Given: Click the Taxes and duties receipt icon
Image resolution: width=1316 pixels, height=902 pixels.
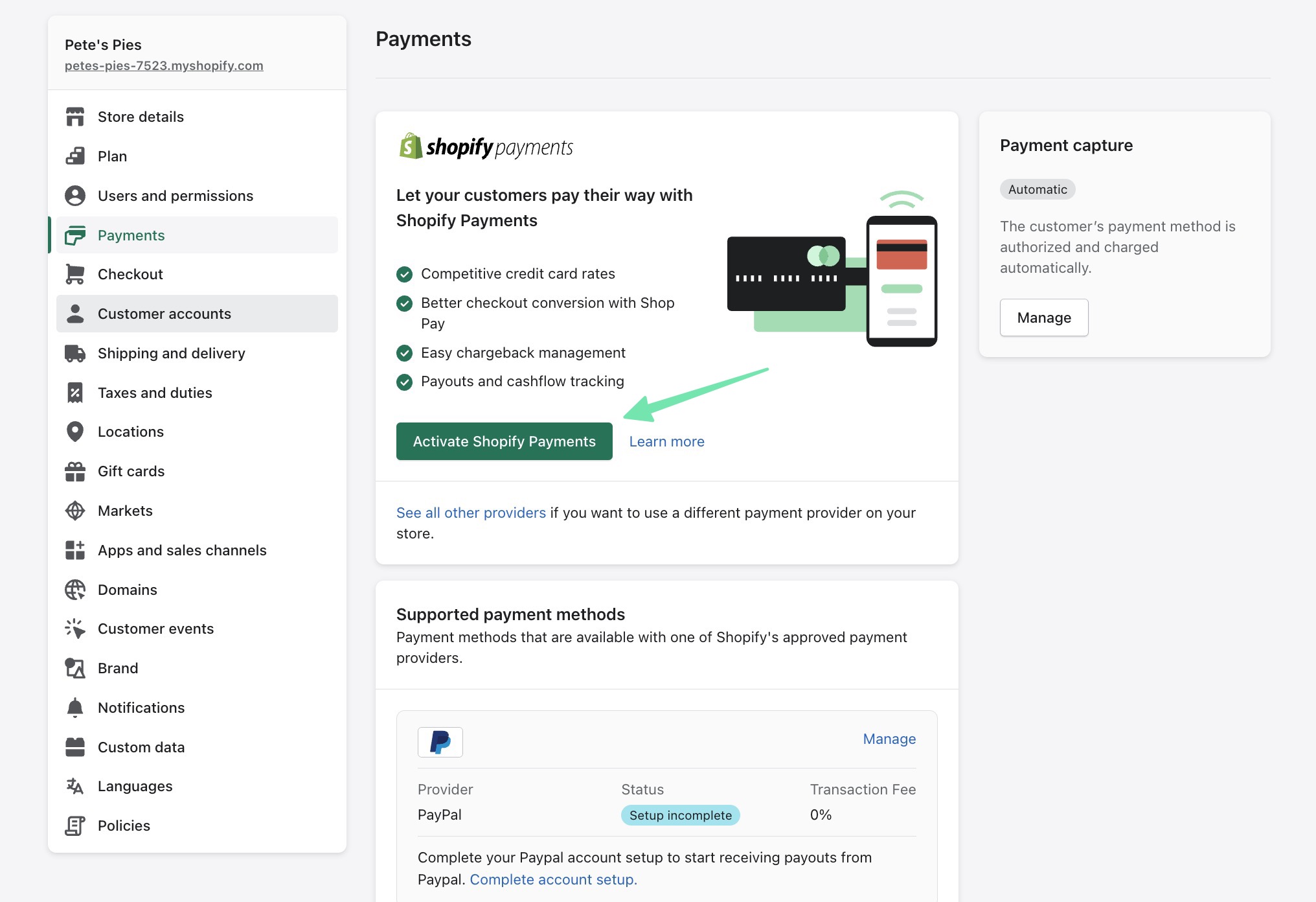Looking at the screenshot, I should pyautogui.click(x=75, y=393).
